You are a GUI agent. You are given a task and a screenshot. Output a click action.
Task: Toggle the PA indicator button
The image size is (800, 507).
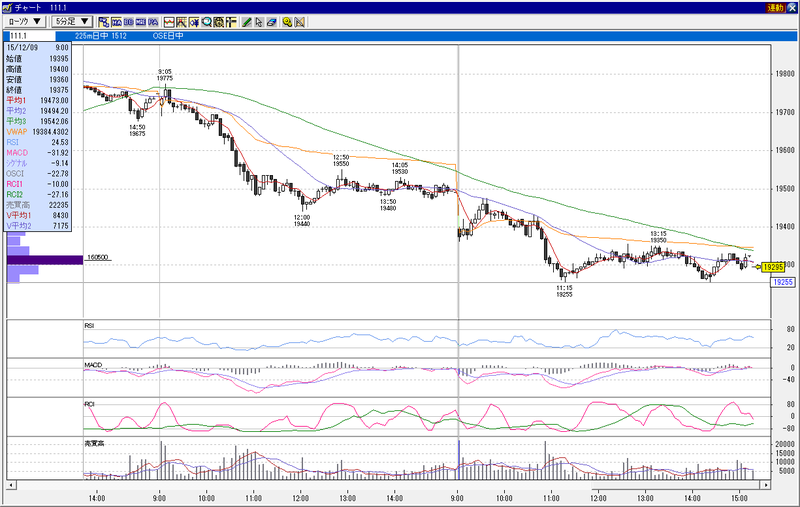click(153, 22)
